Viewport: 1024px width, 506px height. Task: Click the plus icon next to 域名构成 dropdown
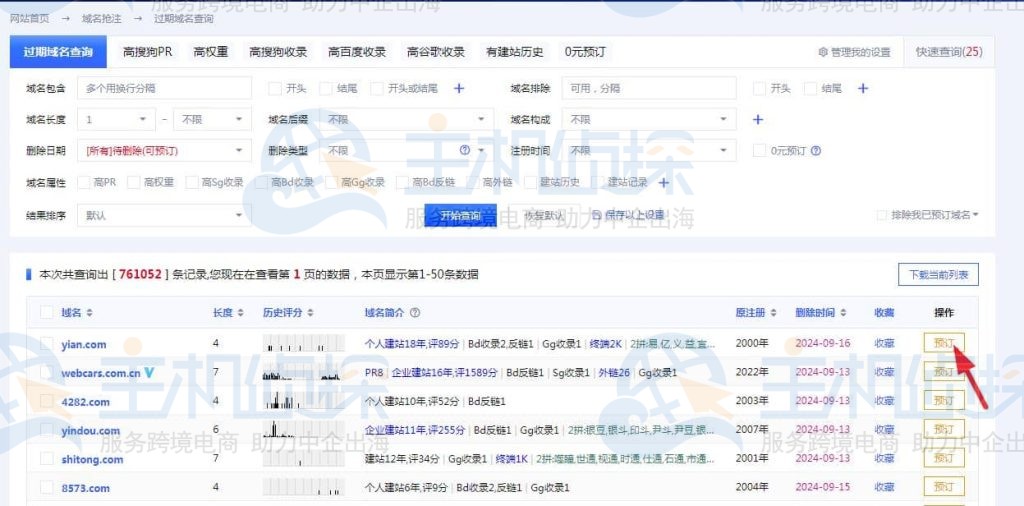(x=758, y=119)
